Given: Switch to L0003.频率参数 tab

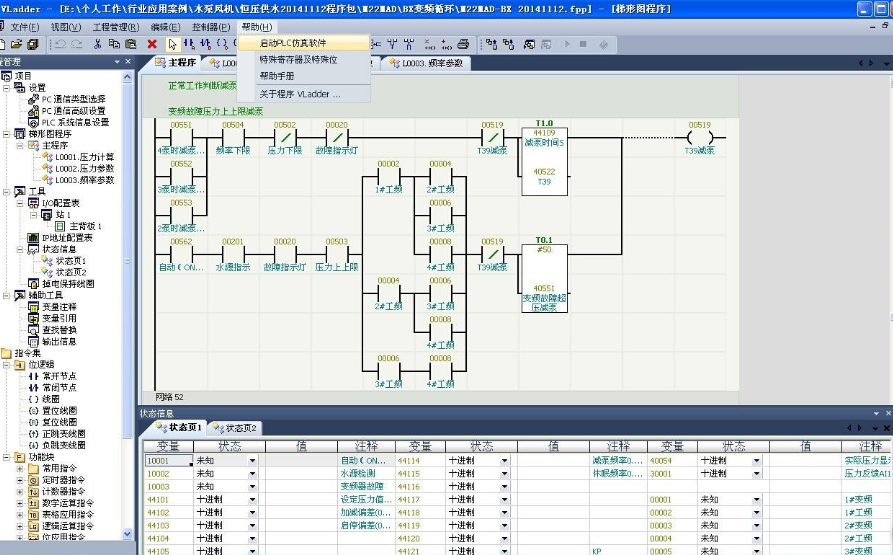Looking at the screenshot, I should click(x=432, y=63).
